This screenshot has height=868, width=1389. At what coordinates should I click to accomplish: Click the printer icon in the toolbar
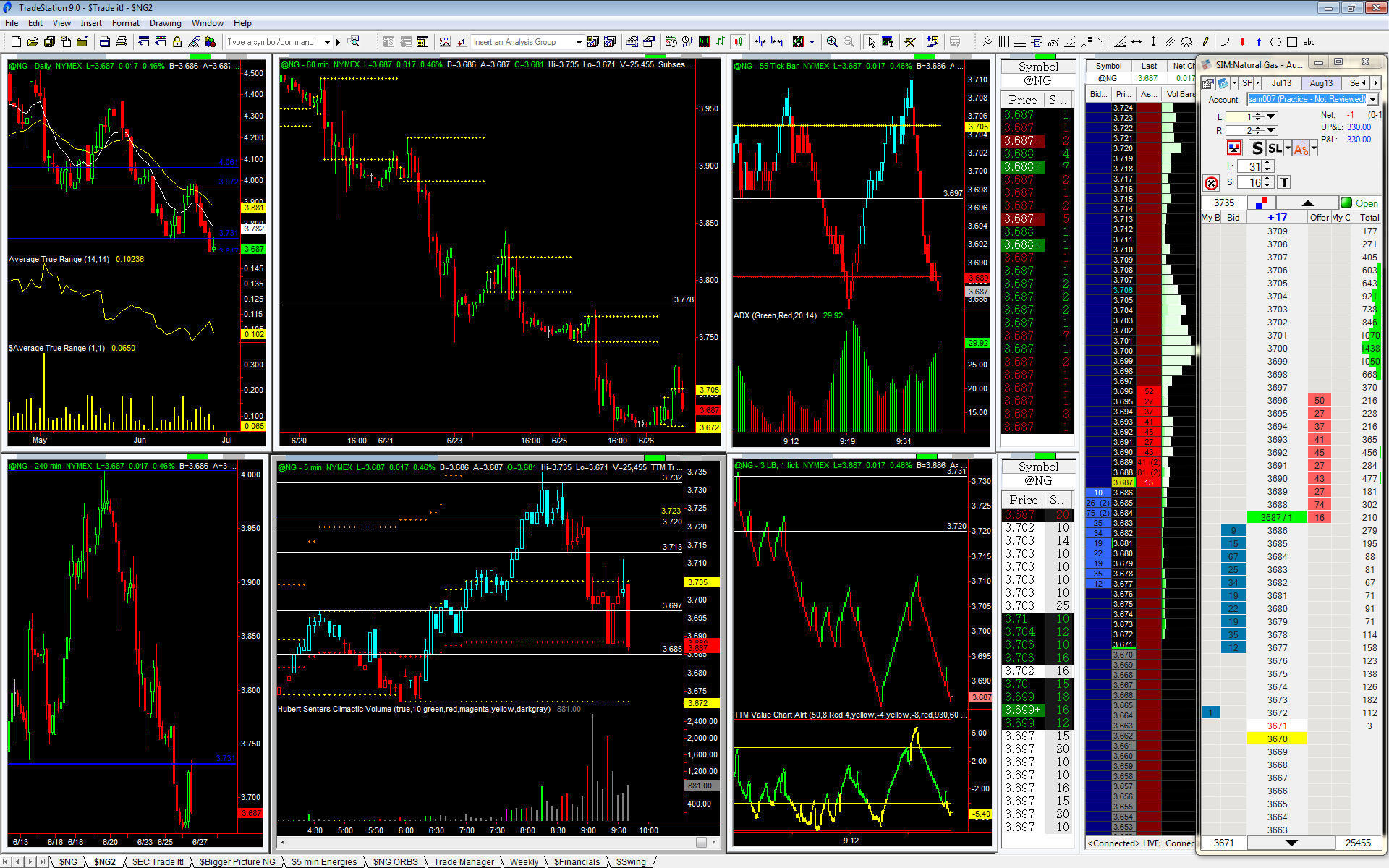[122, 42]
